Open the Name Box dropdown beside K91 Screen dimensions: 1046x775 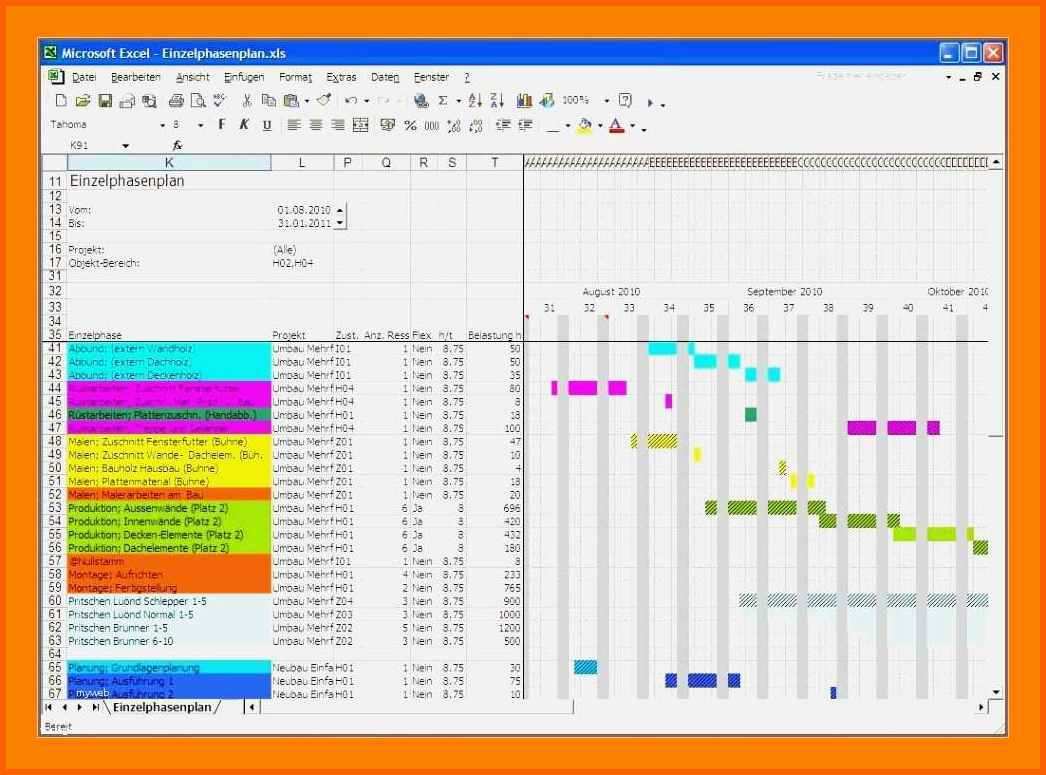pos(125,145)
